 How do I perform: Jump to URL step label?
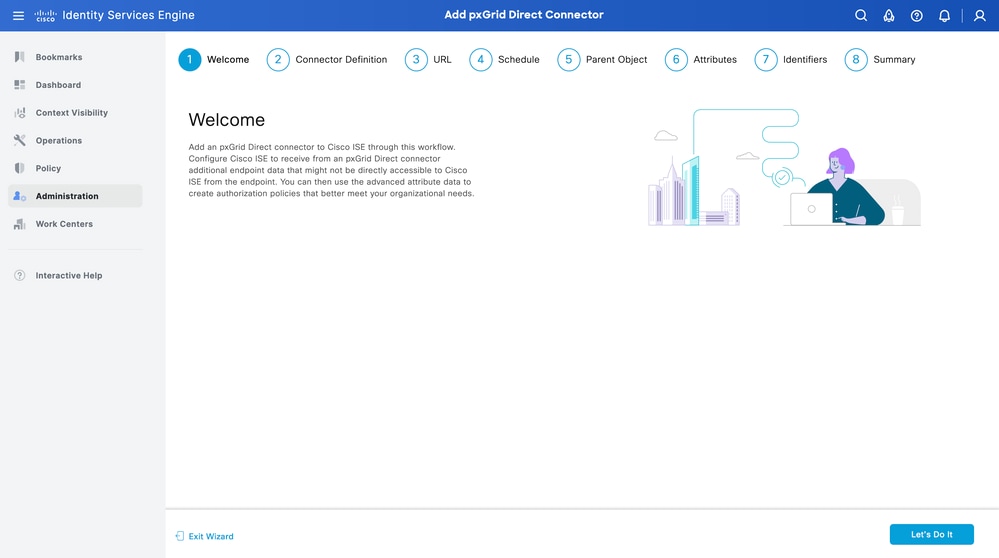click(442, 59)
